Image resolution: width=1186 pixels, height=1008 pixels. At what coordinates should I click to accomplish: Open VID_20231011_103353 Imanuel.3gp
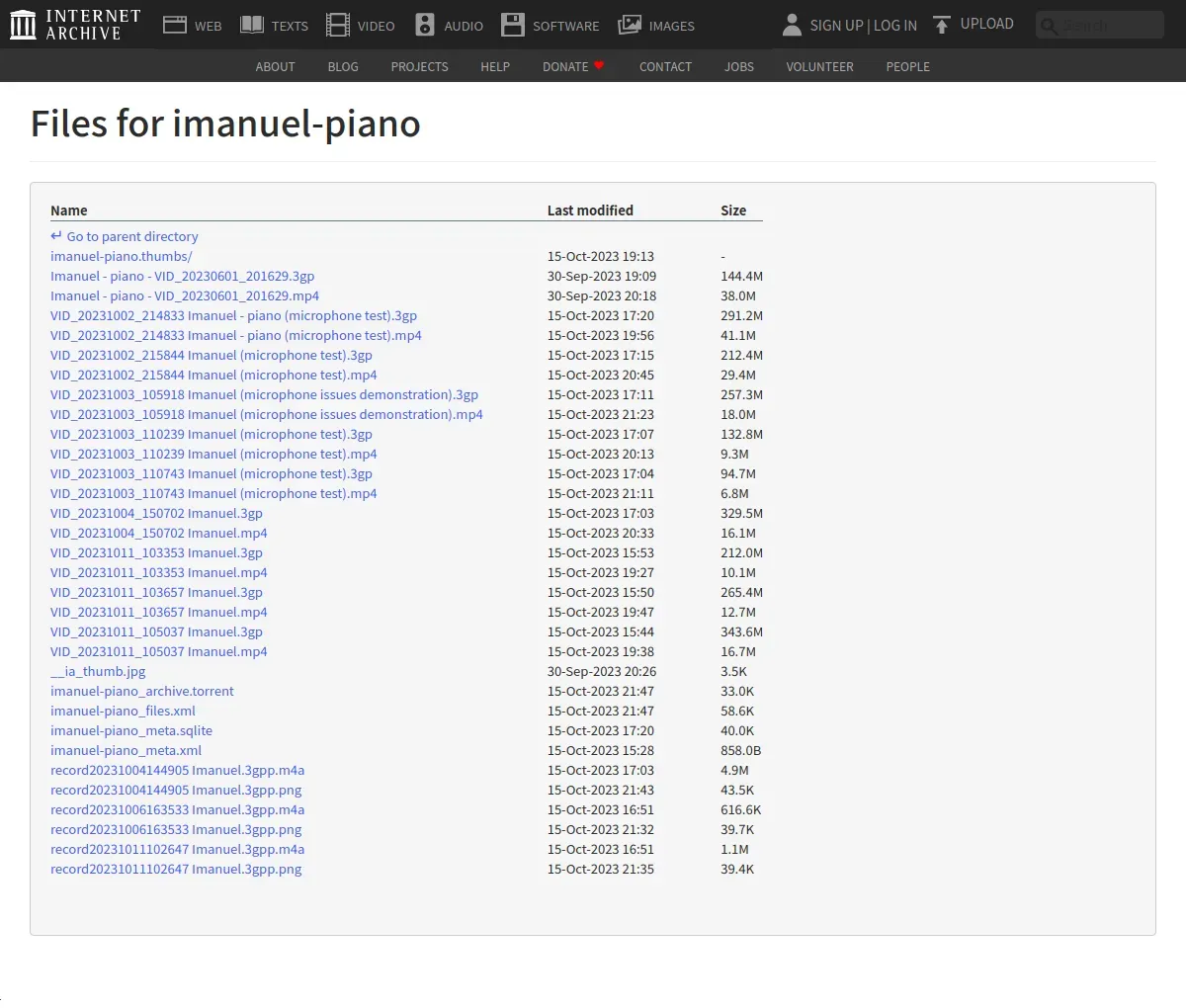click(x=156, y=552)
